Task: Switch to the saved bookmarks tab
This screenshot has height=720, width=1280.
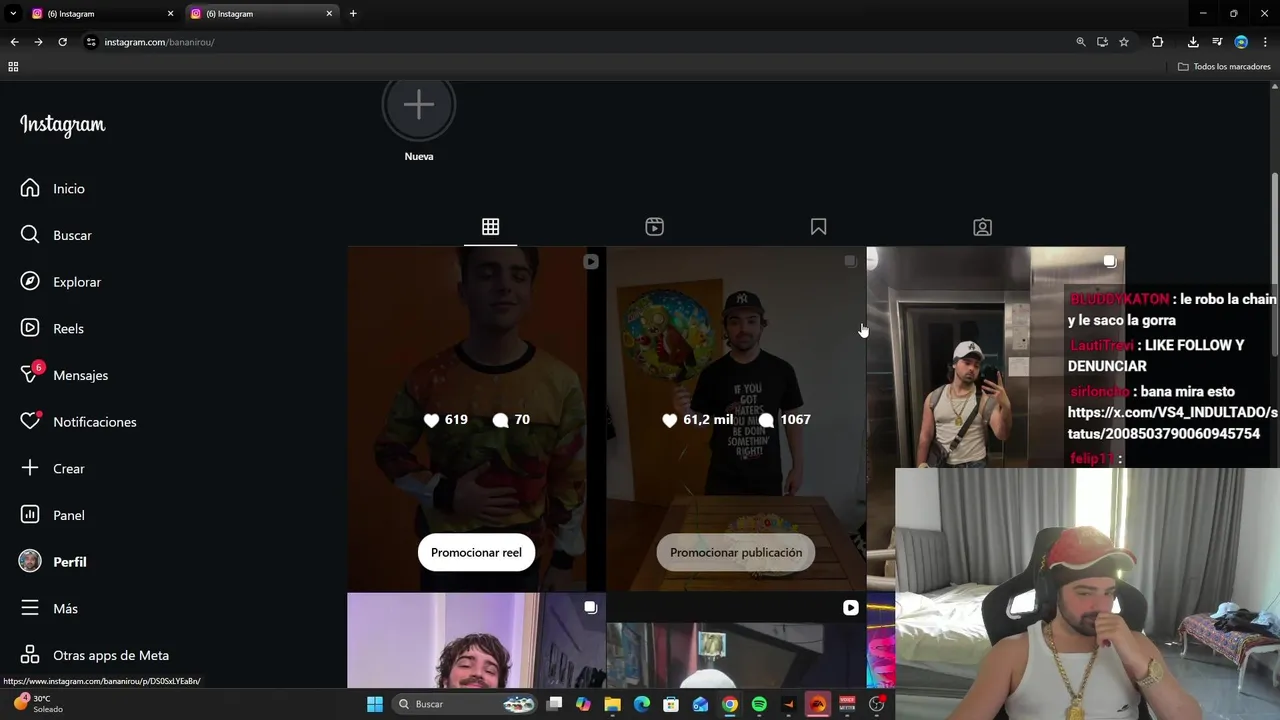Action: point(818,227)
